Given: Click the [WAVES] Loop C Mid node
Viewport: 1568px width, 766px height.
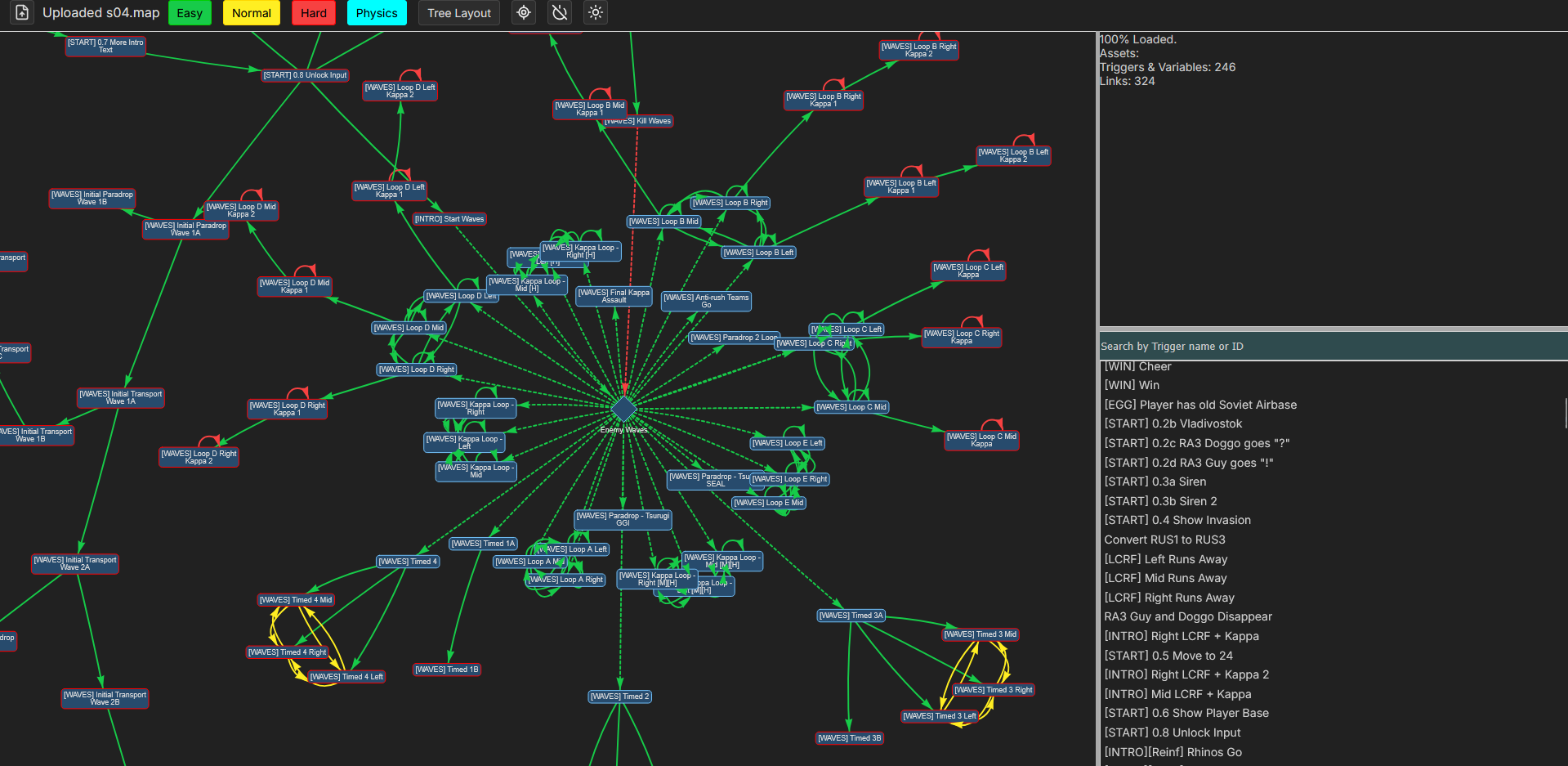Looking at the screenshot, I should (851, 407).
